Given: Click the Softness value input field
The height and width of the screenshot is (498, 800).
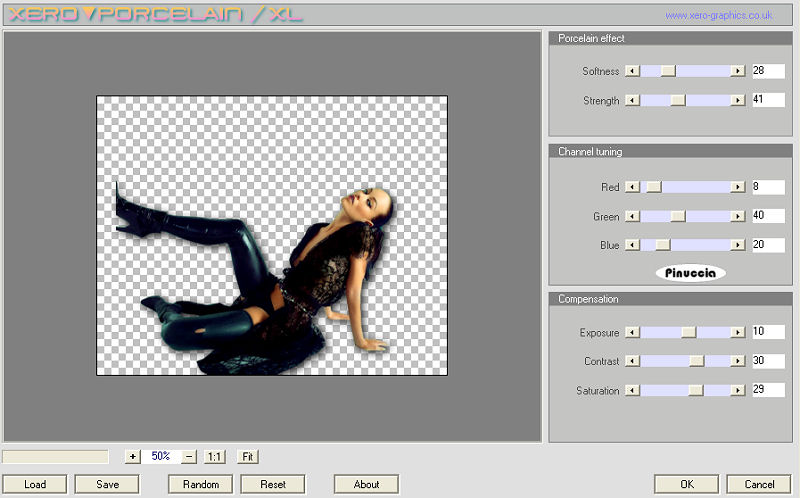Looking at the screenshot, I should [x=768, y=72].
